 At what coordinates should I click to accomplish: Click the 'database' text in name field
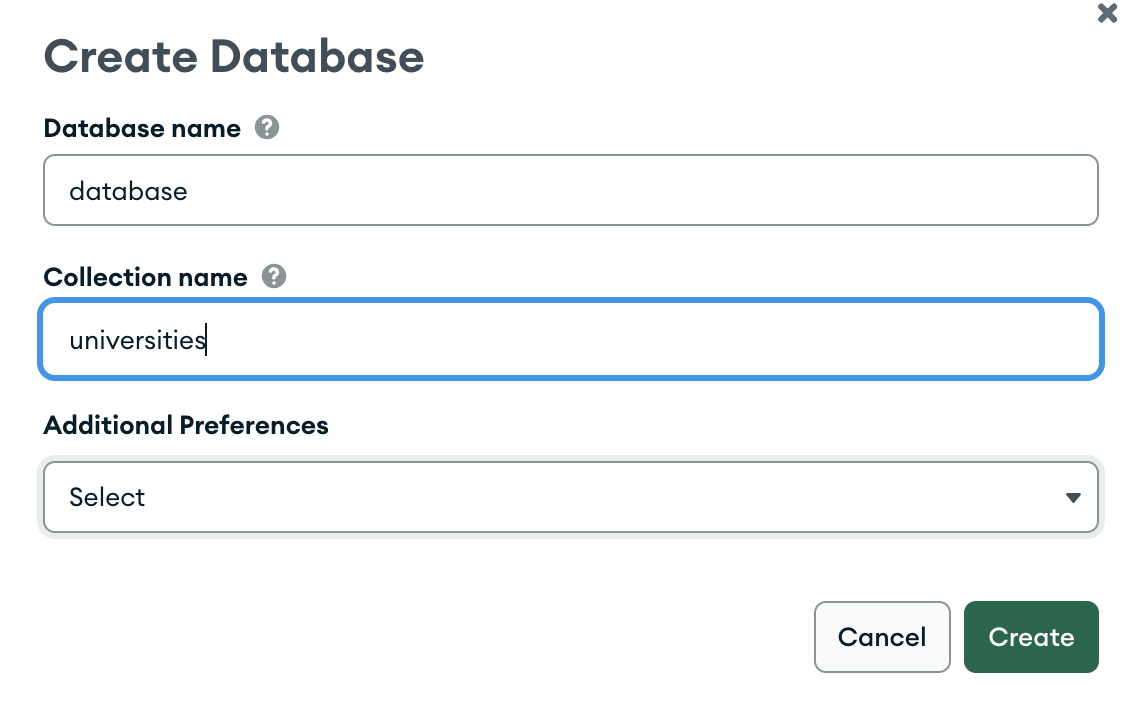(129, 191)
